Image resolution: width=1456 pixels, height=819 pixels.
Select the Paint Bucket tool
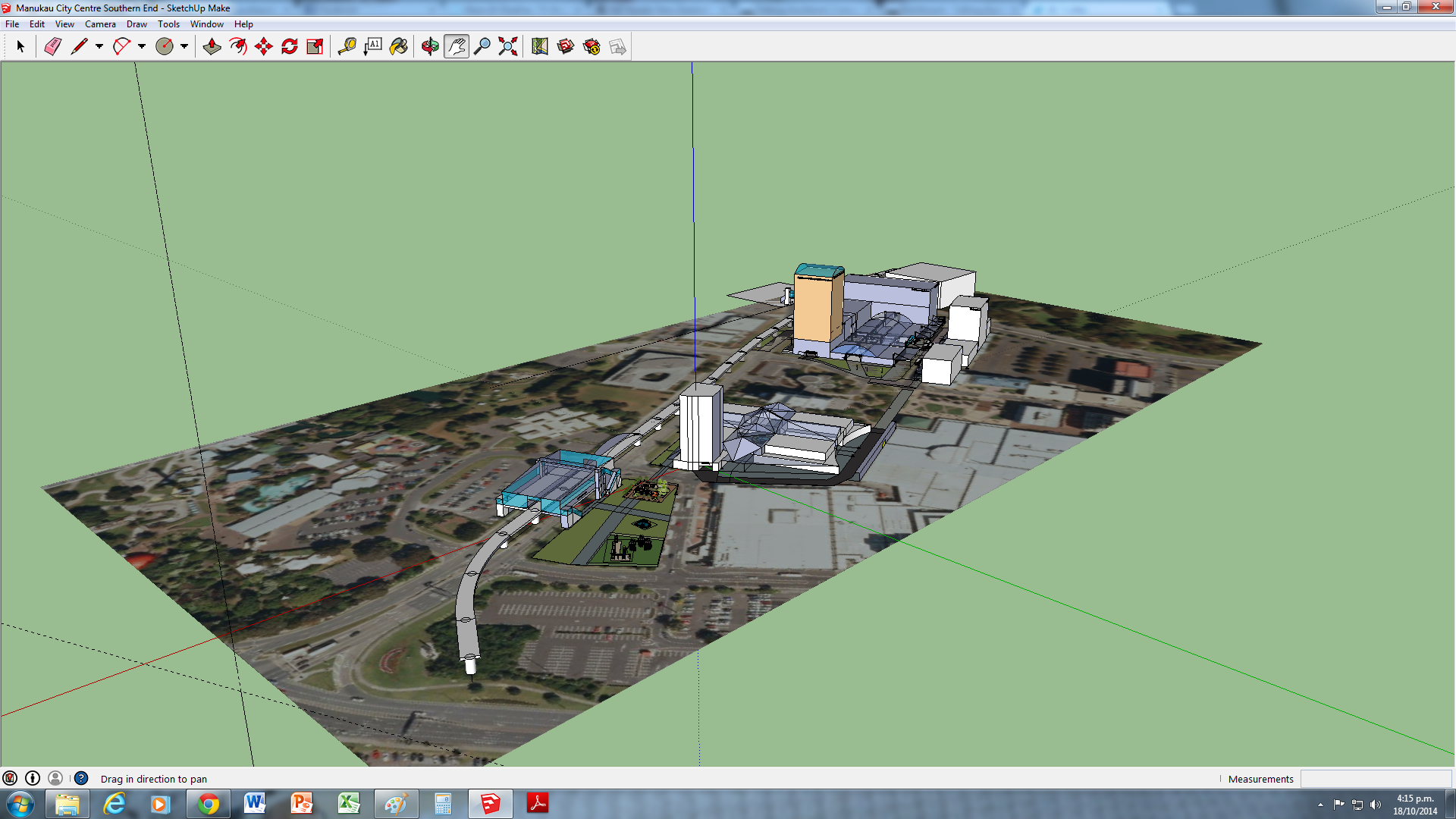tap(399, 47)
